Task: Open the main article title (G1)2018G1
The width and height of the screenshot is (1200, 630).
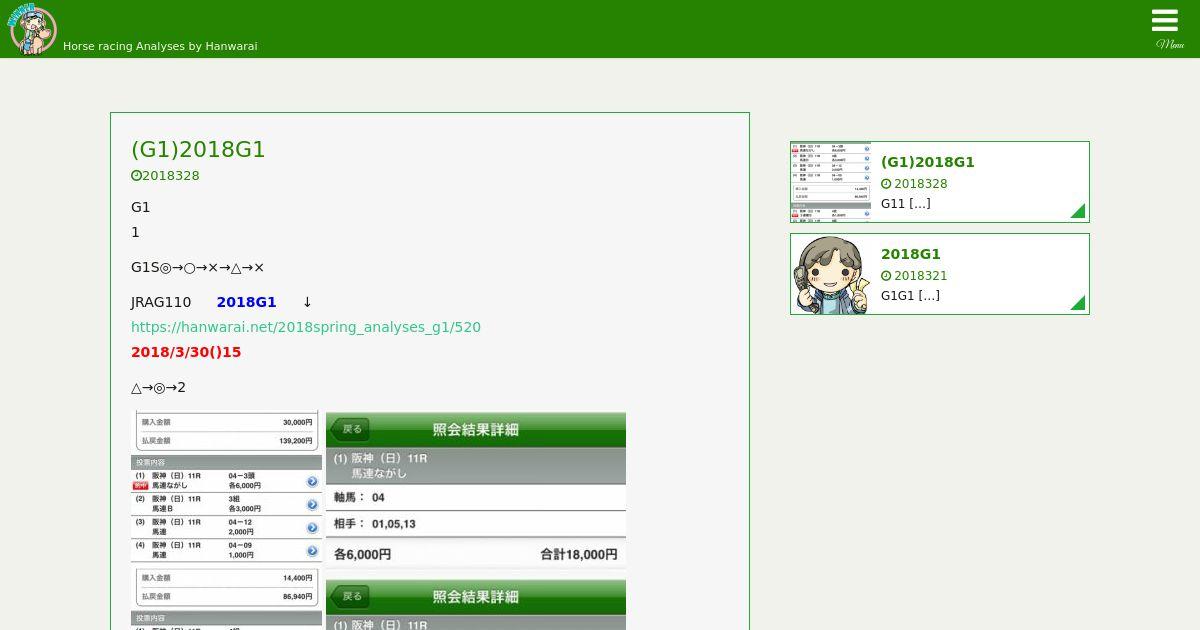Action: pos(198,149)
